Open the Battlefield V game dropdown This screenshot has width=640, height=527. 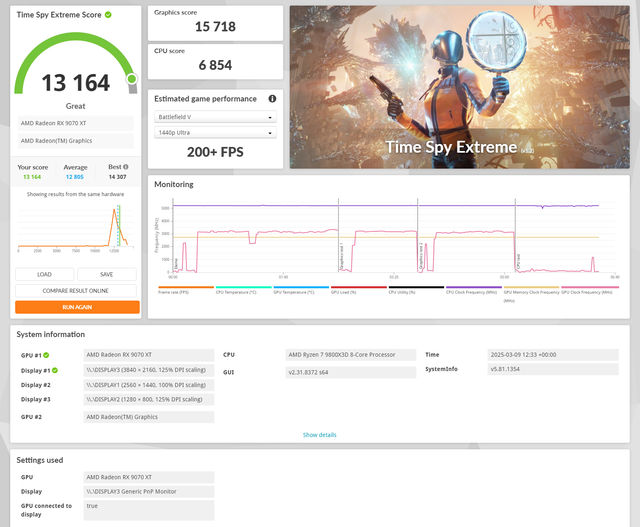coord(215,117)
